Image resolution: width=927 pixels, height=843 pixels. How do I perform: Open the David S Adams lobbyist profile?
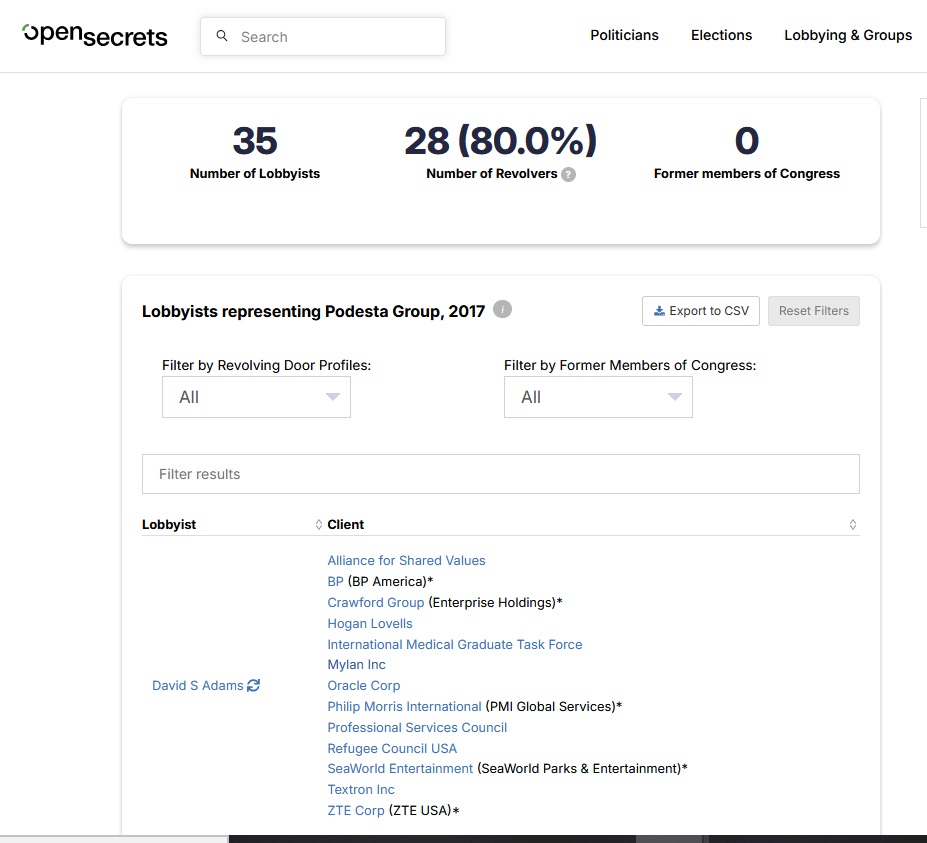(x=197, y=685)
